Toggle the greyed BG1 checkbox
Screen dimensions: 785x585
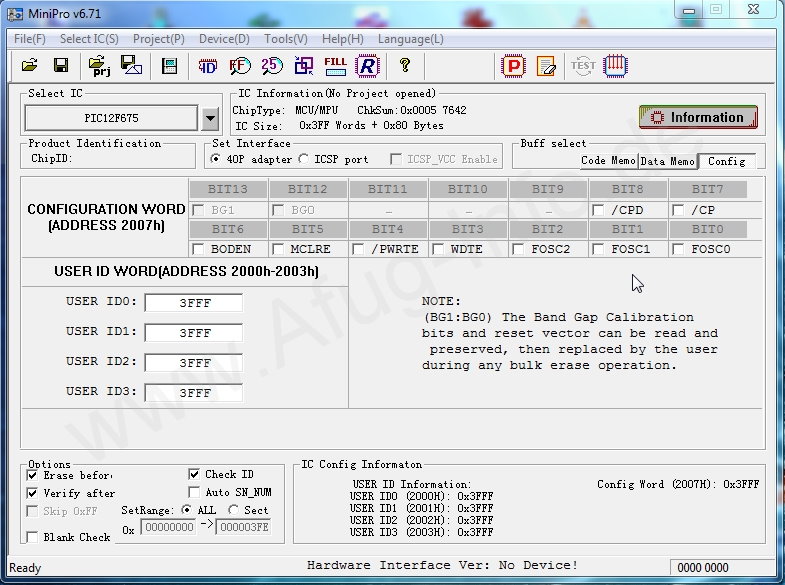(198, 210)
